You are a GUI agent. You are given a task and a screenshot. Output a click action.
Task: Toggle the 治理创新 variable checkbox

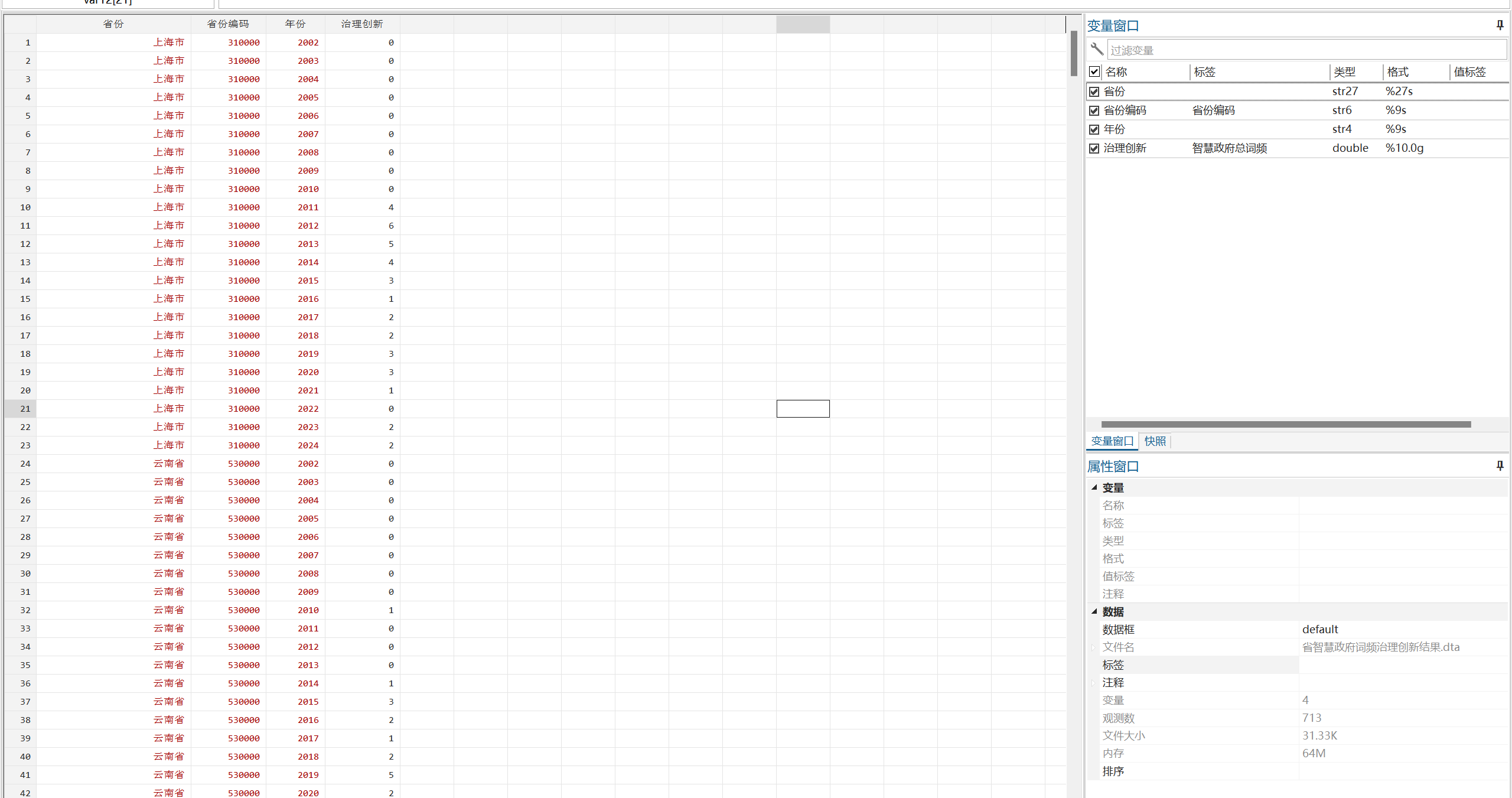coord(1094,148)
